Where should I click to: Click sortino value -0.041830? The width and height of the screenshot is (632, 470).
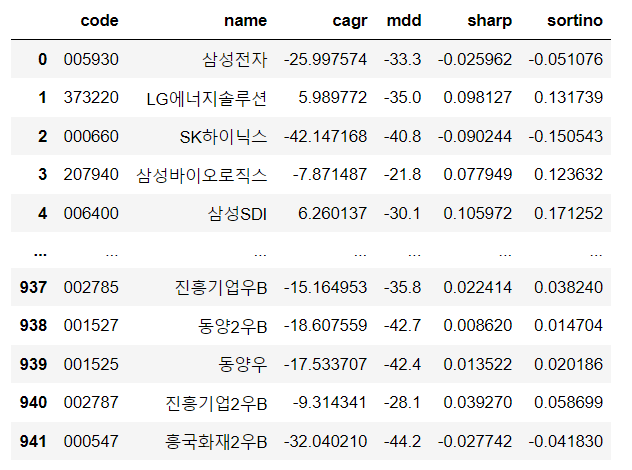565,441
